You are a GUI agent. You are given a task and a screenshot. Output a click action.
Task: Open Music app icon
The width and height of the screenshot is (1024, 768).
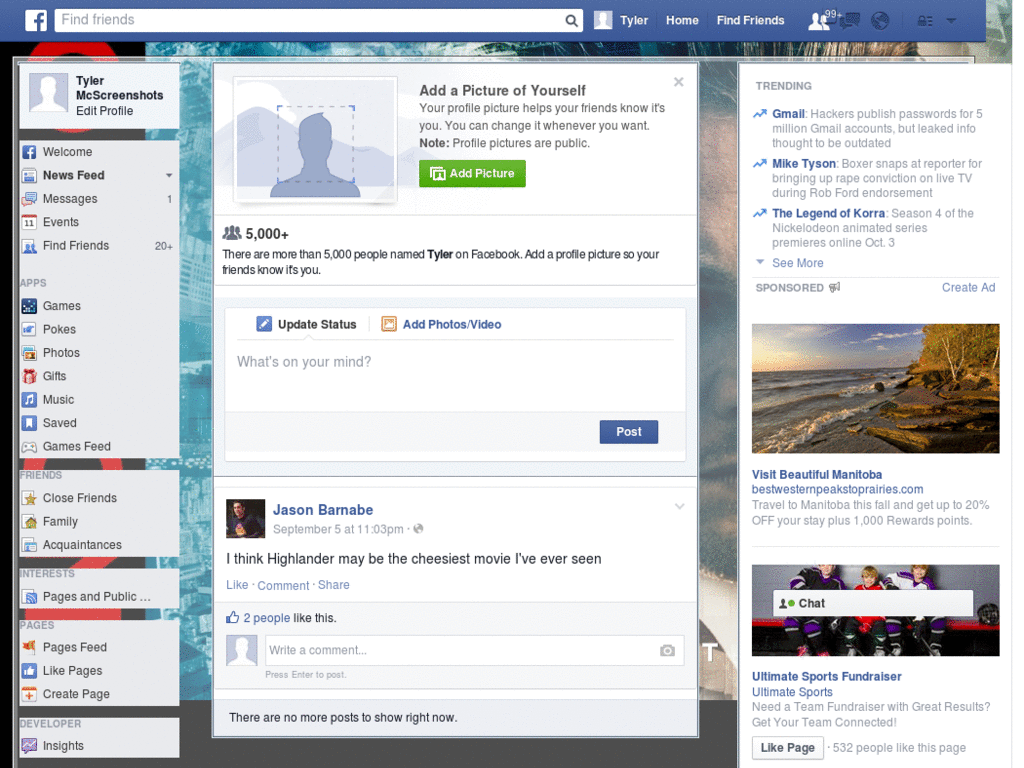pos(29,400)
